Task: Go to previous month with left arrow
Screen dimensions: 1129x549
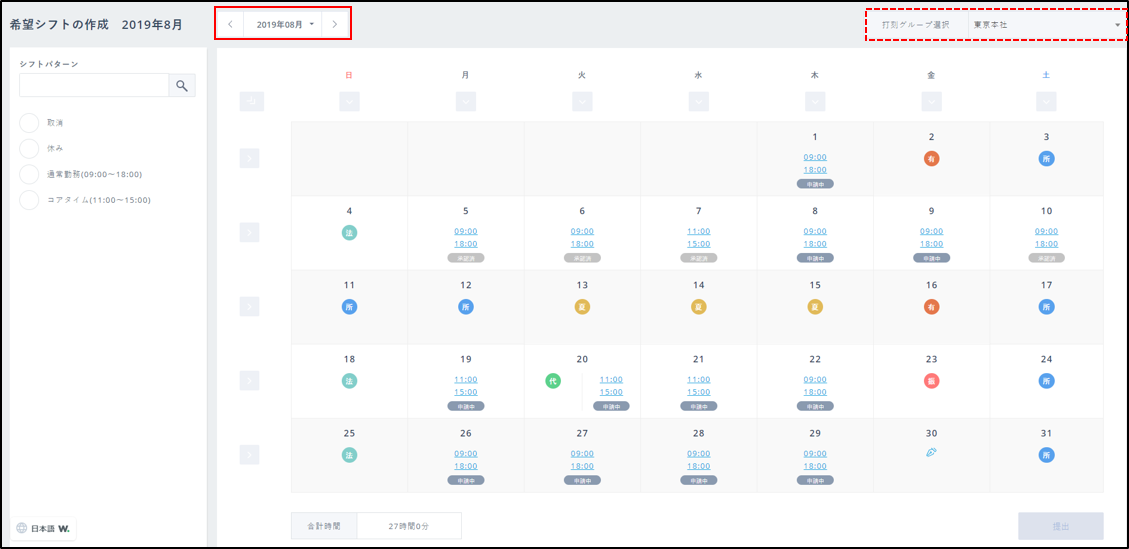Action: click(x=230, y=23)
